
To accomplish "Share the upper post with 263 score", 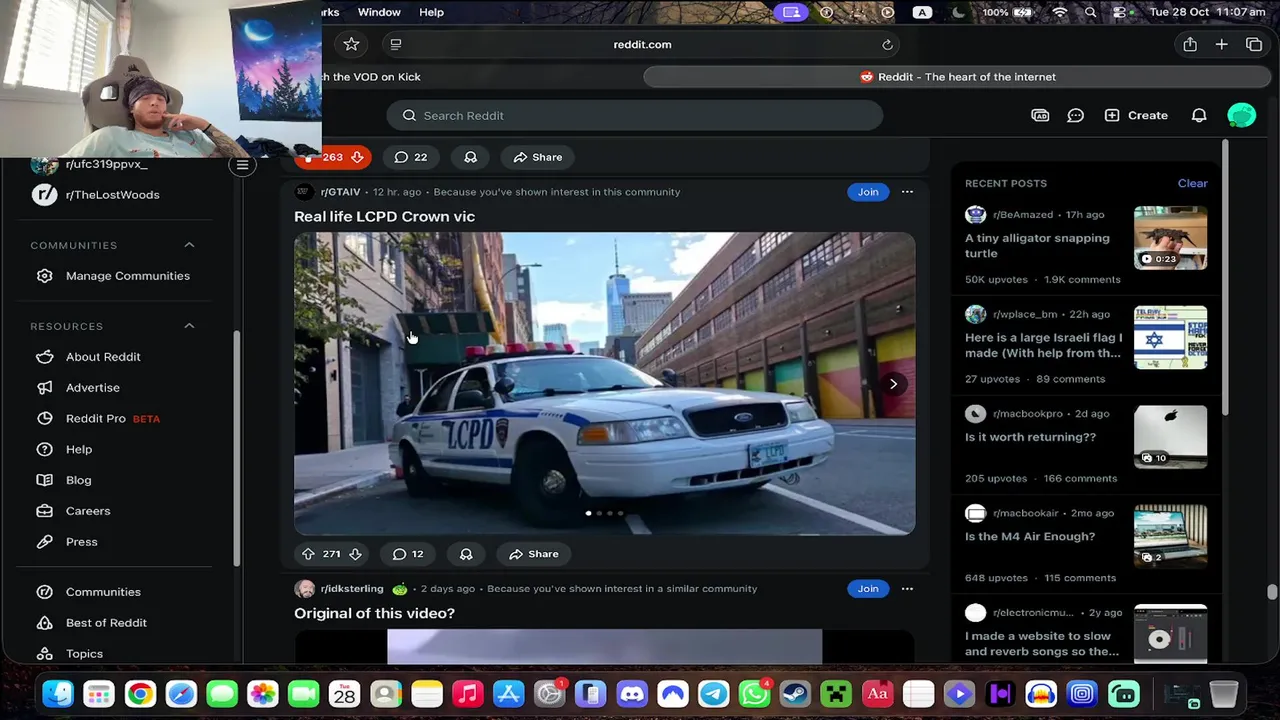I will point(538,157).
